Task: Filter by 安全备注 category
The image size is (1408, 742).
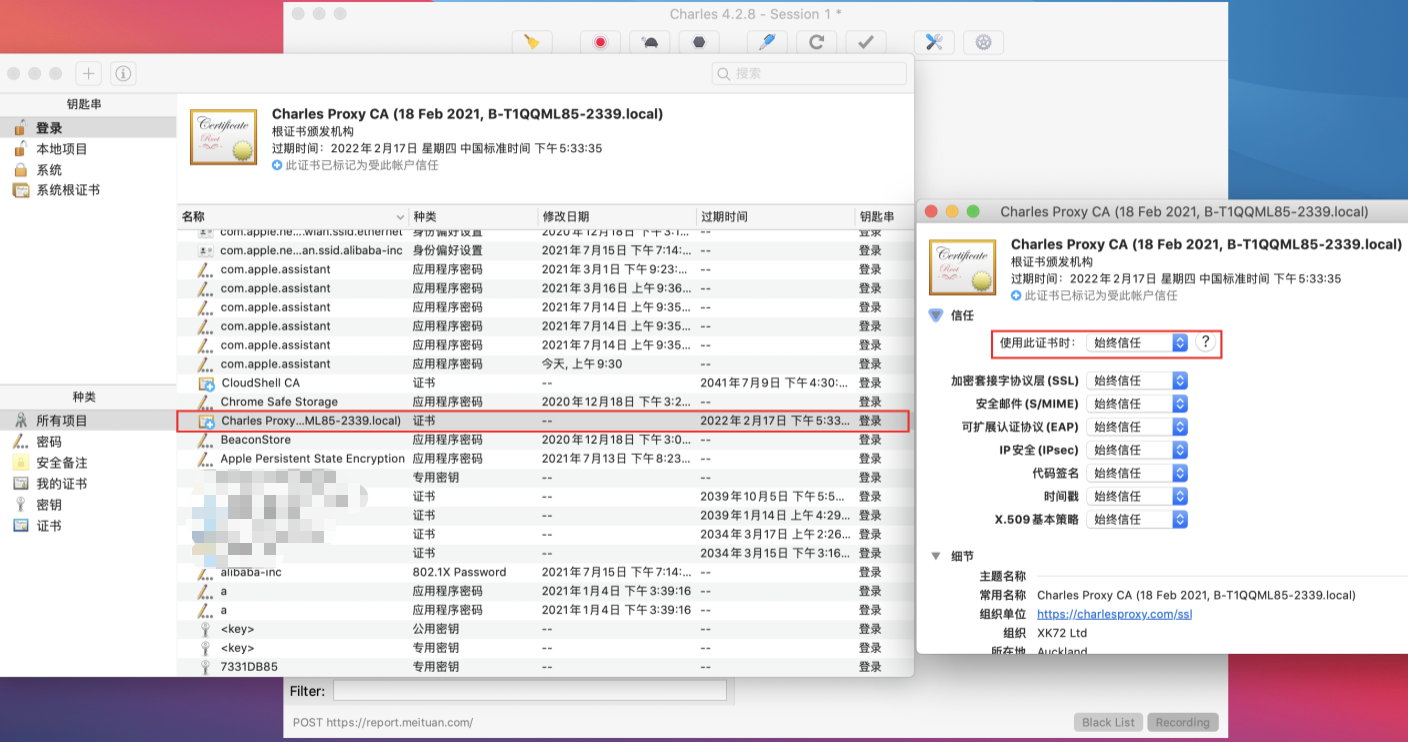Action: point(88,463)
